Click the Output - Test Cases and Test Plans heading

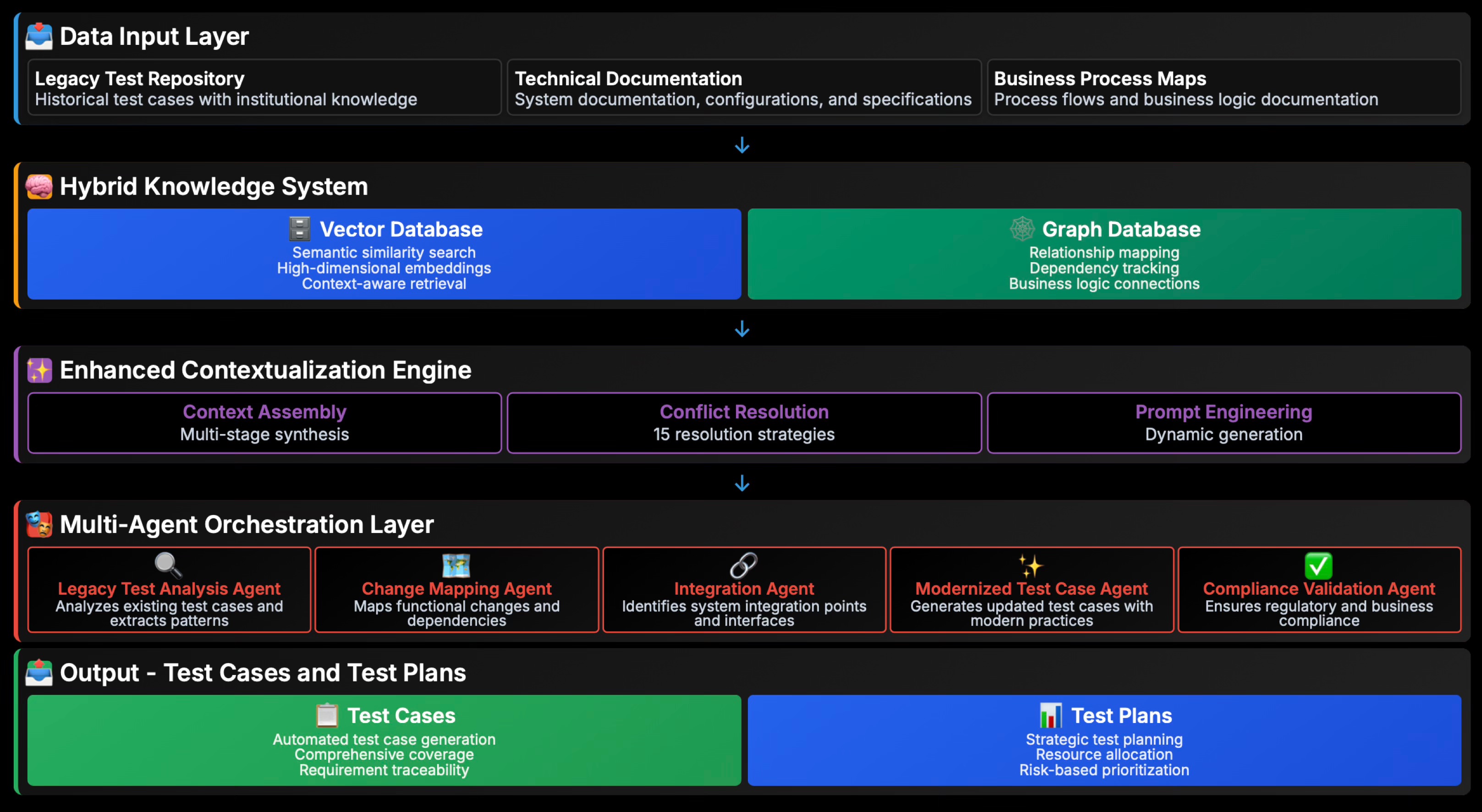(262, 673)
